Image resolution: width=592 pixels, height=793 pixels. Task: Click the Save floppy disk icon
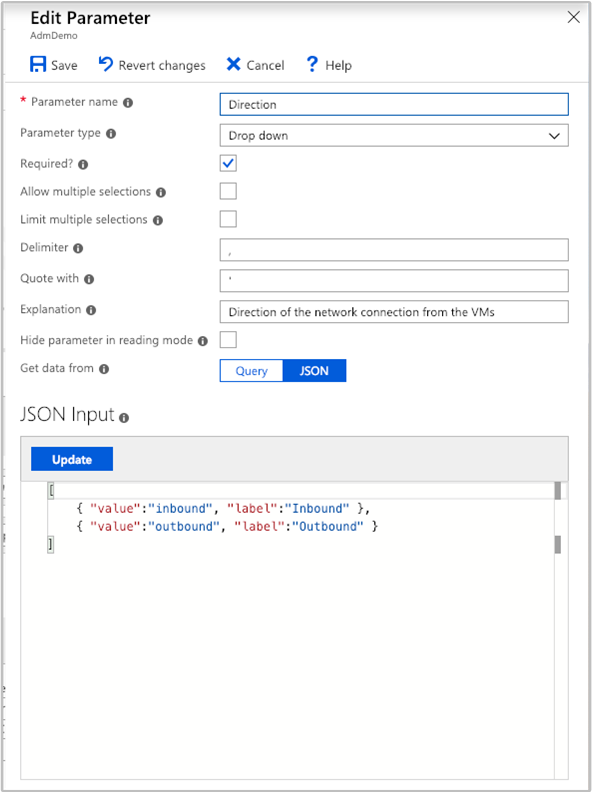(x=38, y=65)
